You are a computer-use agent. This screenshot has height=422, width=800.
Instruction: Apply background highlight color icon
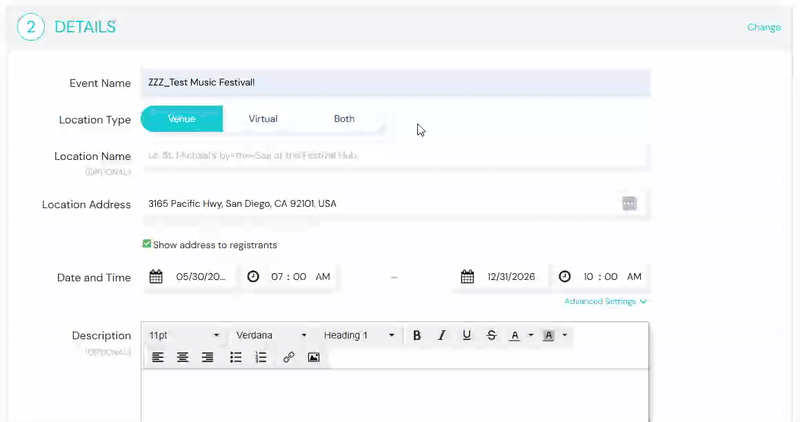pyautogui.click(x=548, y=335)
